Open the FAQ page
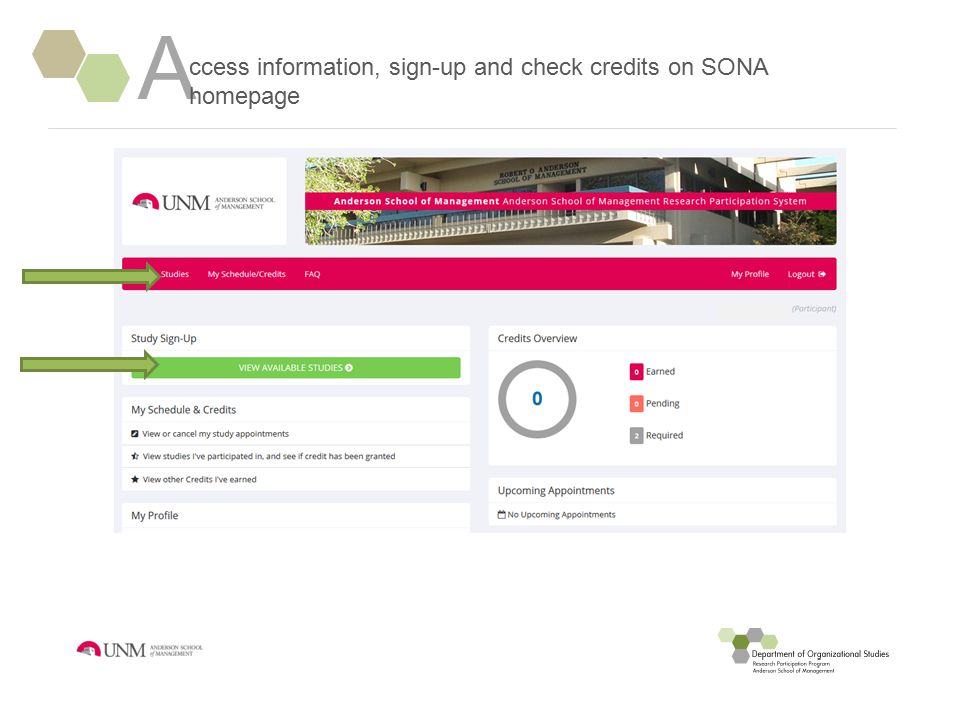This screenshot has width=960, height=720. click(312, 274)
